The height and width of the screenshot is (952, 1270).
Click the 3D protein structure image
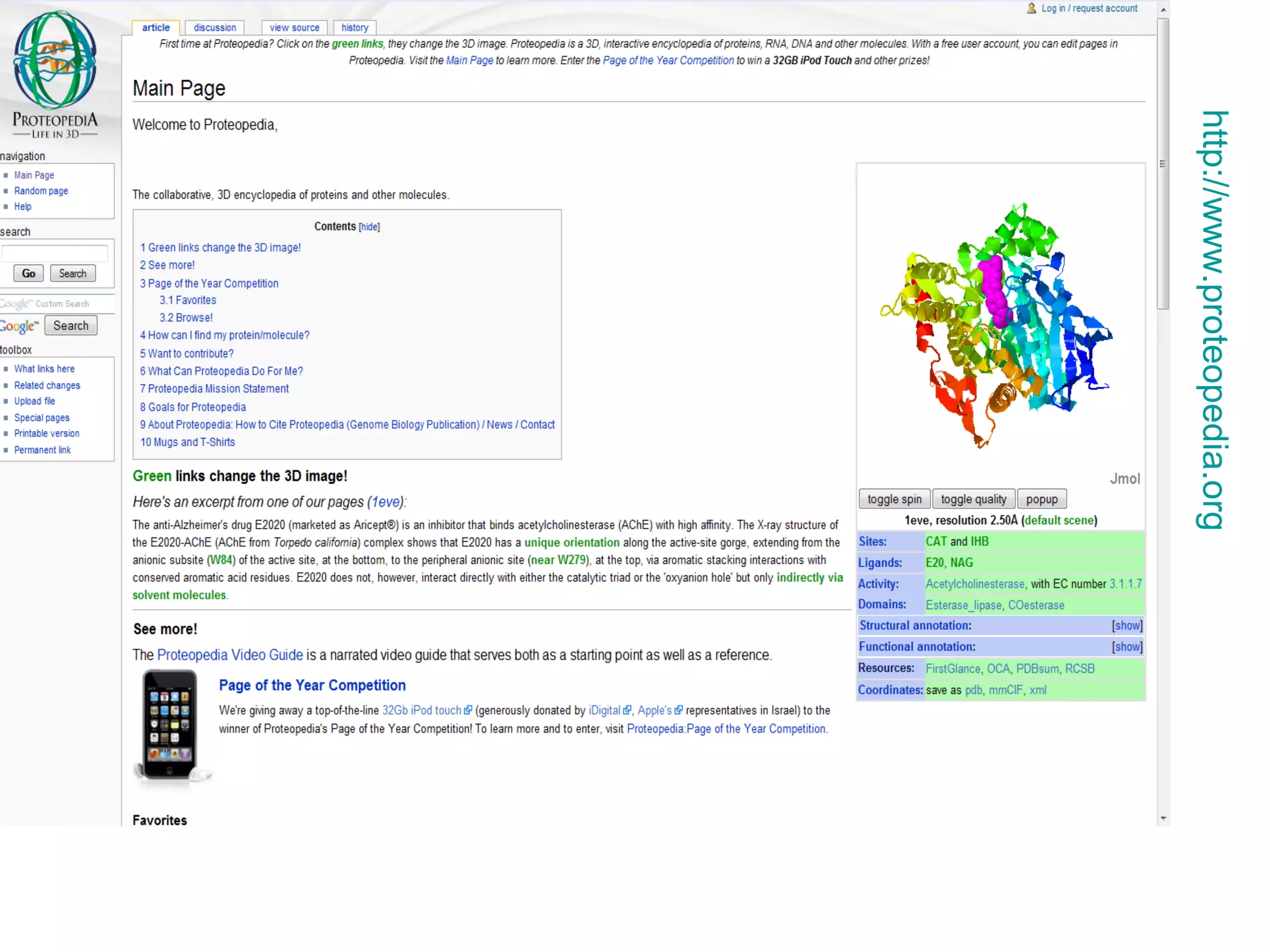(x=998, y=325)
